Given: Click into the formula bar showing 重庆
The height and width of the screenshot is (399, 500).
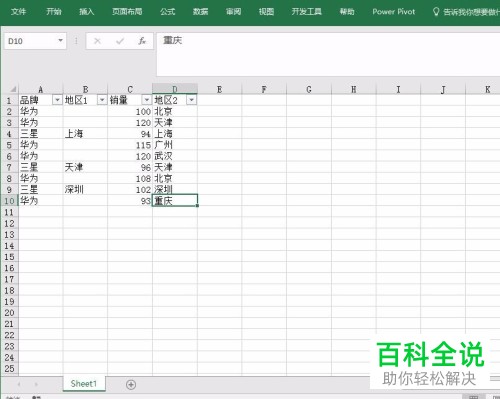Looking at the screenshot, I should click(x=328, y=54).
